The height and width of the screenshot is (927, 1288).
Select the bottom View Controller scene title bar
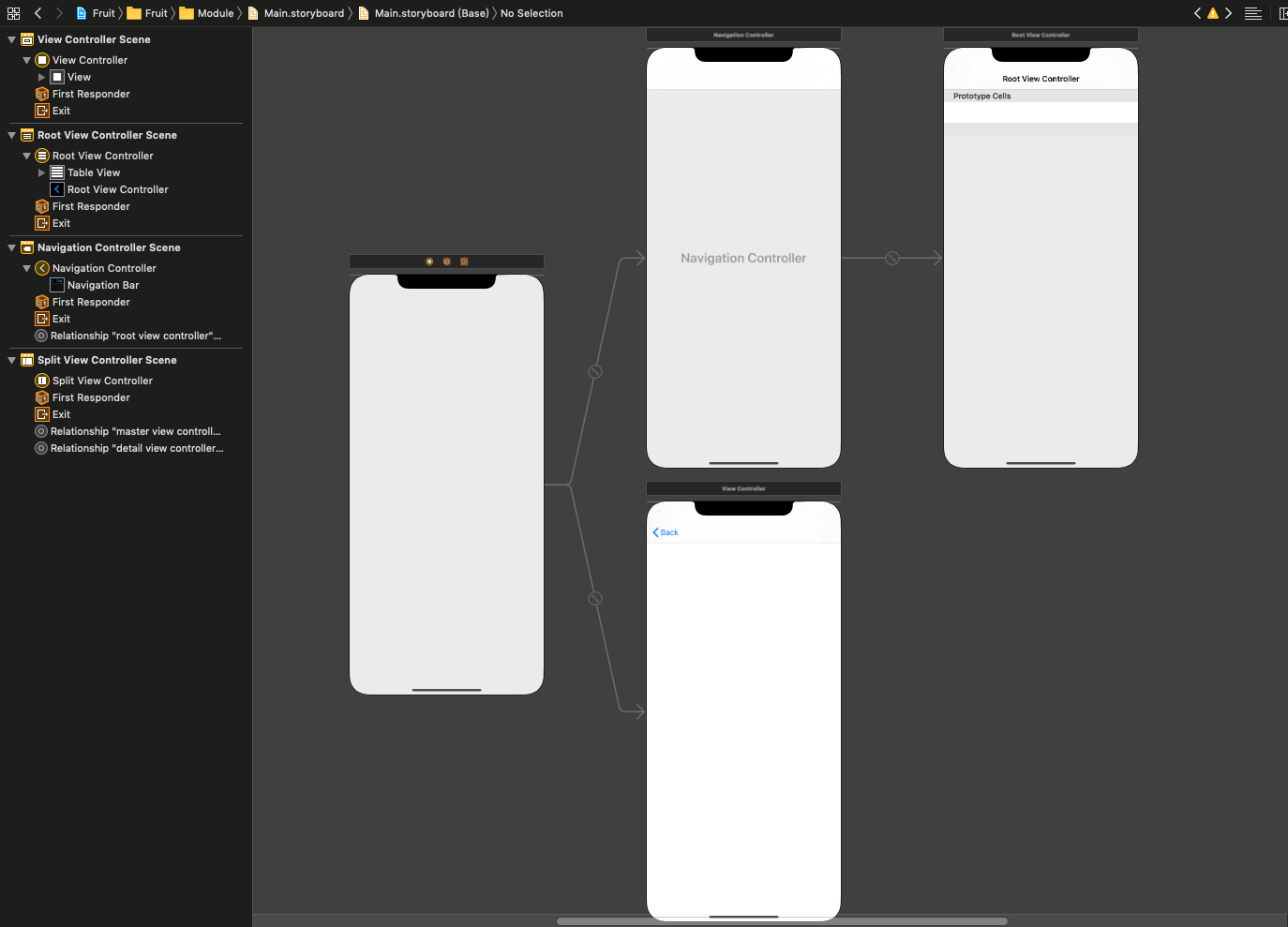(743, 488)
